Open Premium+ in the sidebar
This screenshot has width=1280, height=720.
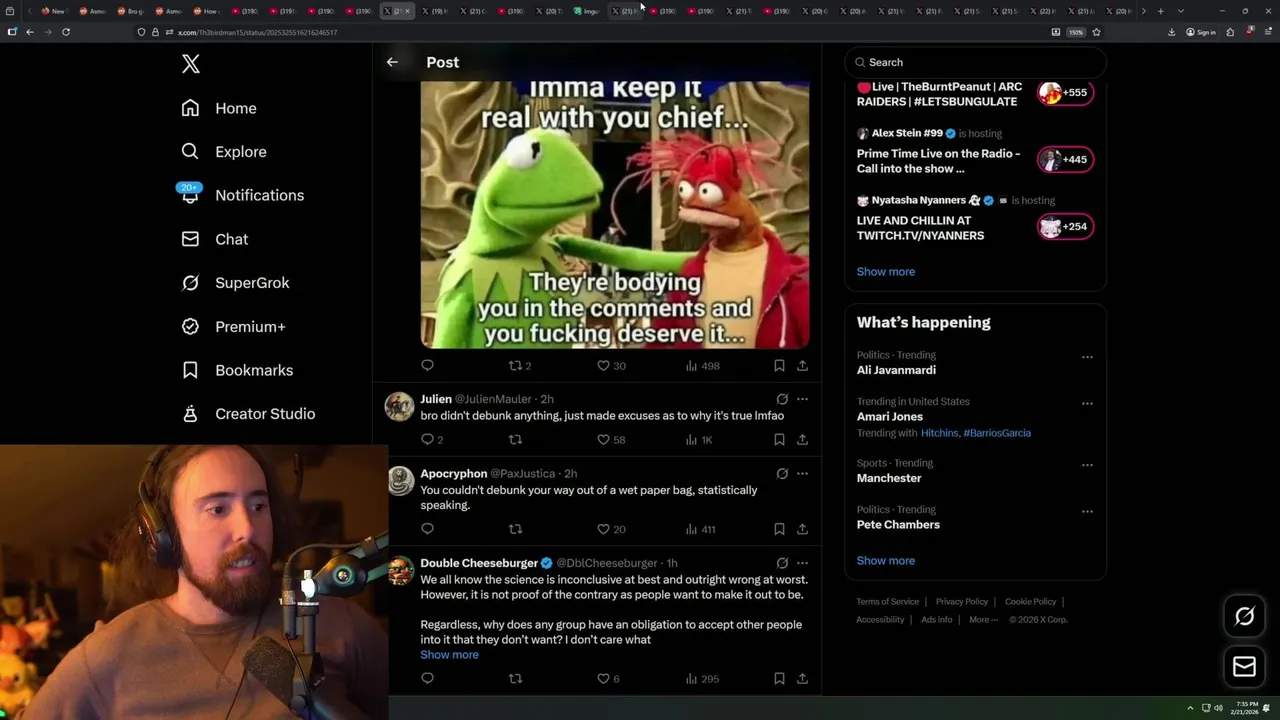233,326
